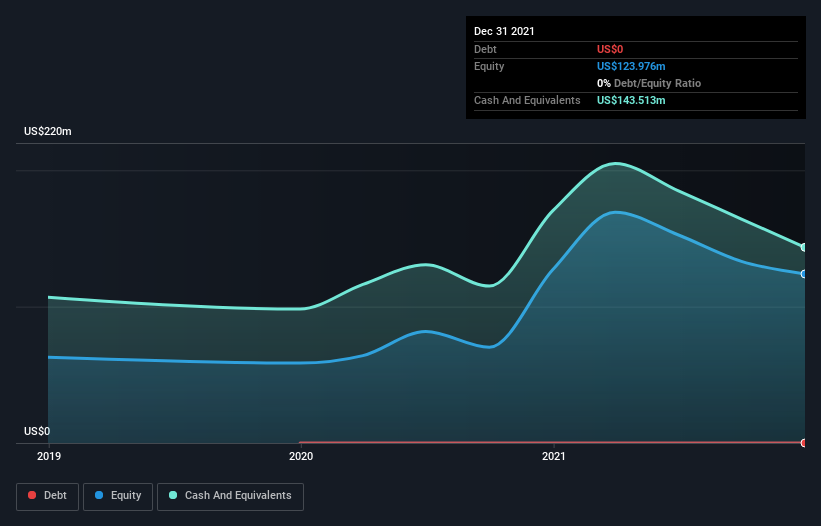Click the blue Equity legend dot
The height and width of the screenshot is (526, 821).
pyautogui.click(x=99, y=495)
